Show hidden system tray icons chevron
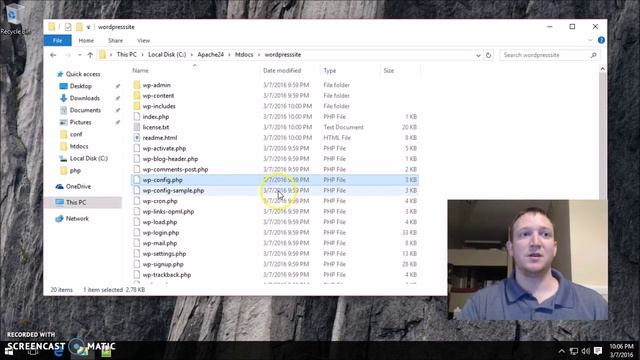The width and height of the screenshot is (640, 360). click(x=562, y=351)
